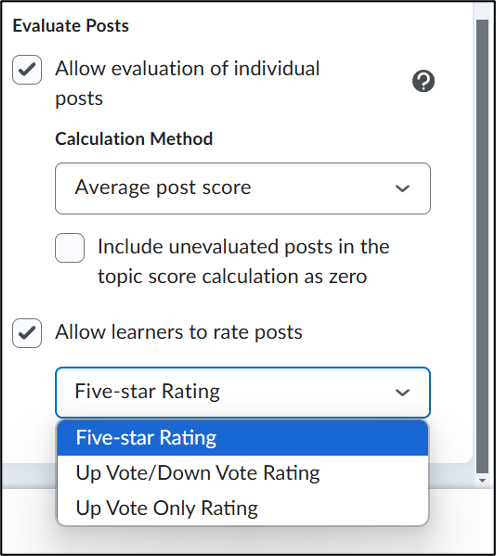Click the chevron arrow of Five-star Rating box

pyautogui.click(x=402, y=393)
